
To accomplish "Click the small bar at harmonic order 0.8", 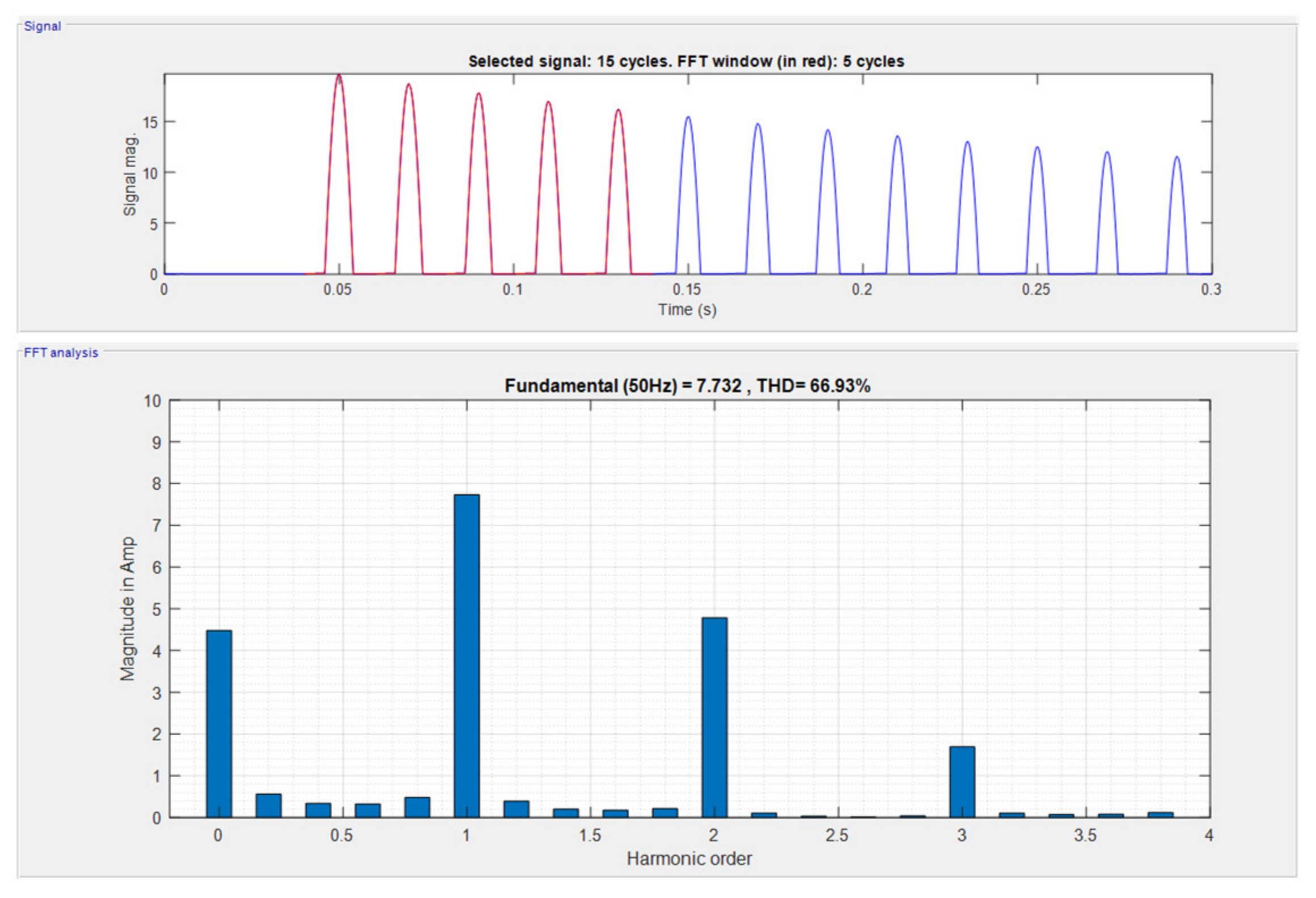I will pos(417,807).
